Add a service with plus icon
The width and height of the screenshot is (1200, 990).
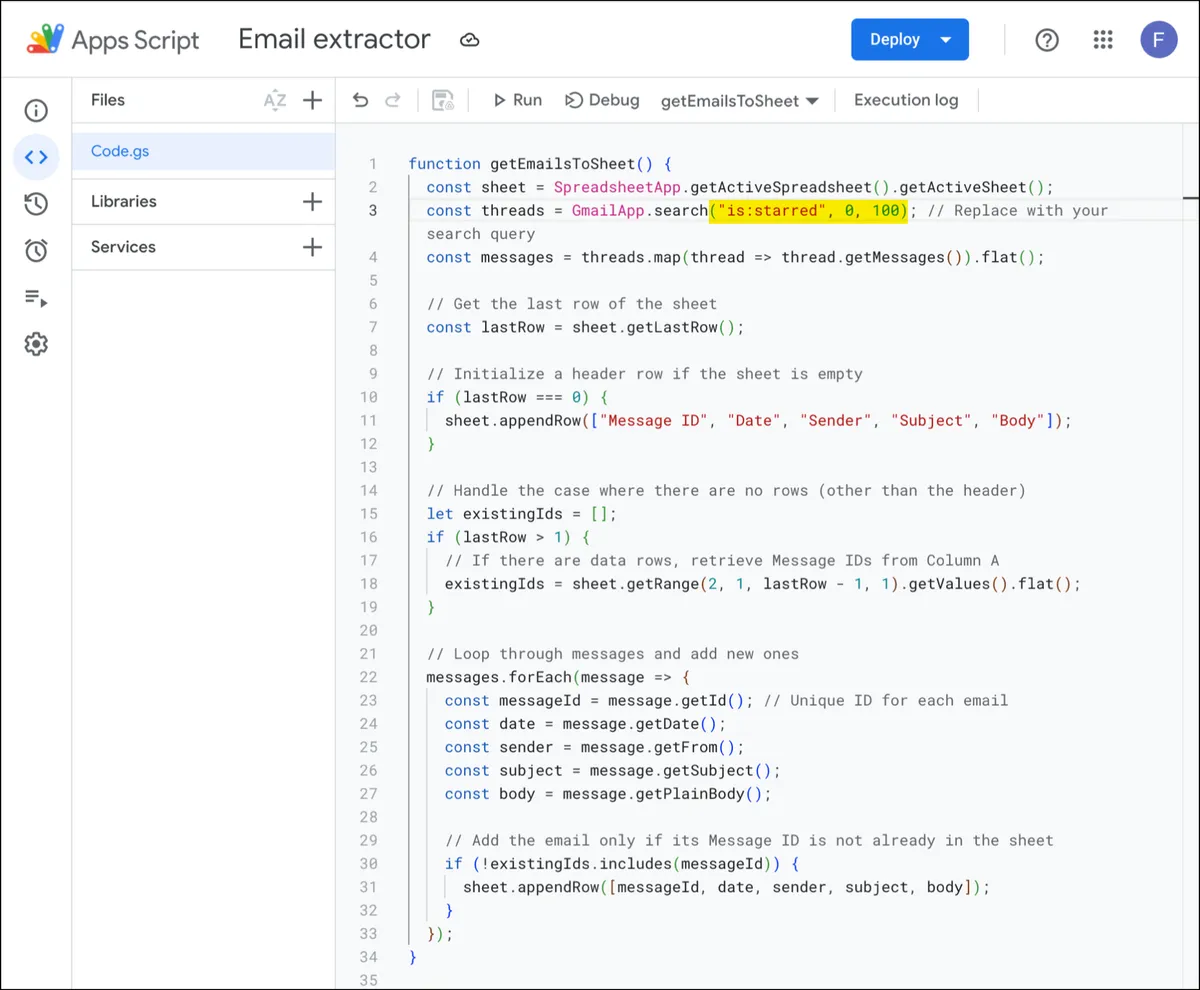tap(313, 247)
